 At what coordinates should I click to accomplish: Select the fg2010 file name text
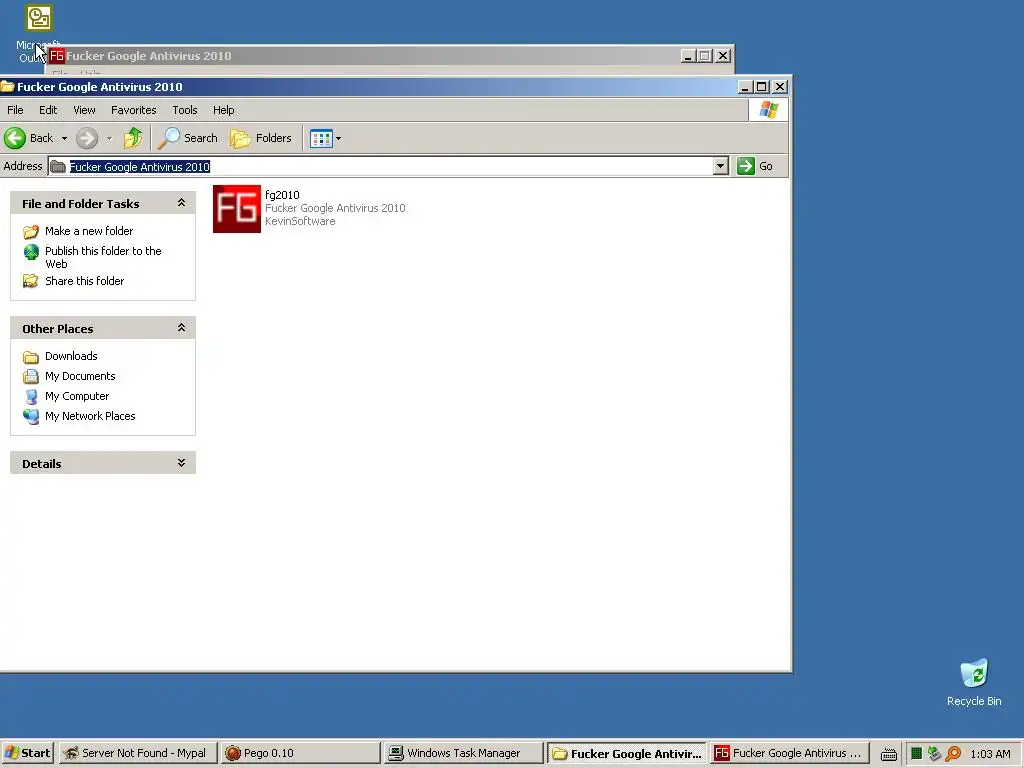pos(282,195)
